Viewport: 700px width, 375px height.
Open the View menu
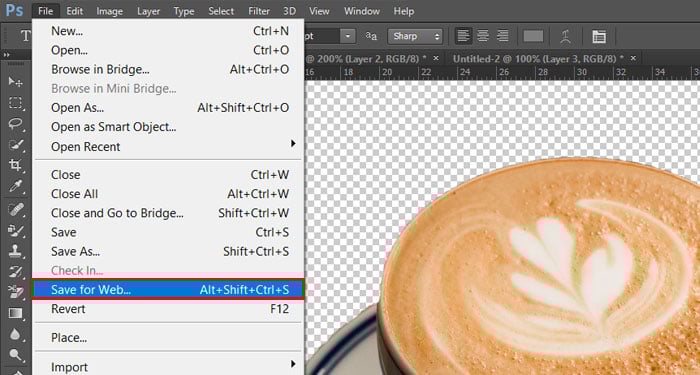coord(319,11)
